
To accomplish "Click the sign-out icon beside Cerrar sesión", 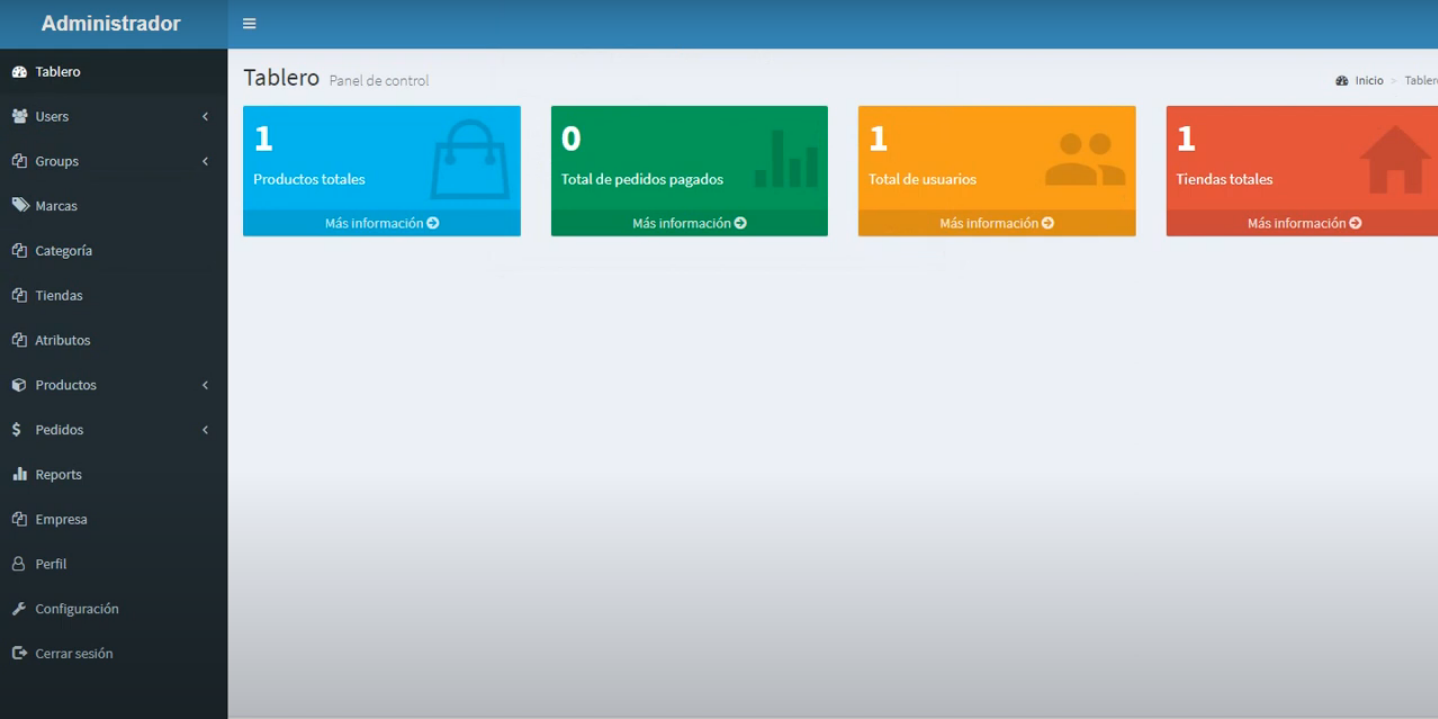I will [x=19, y=653].
